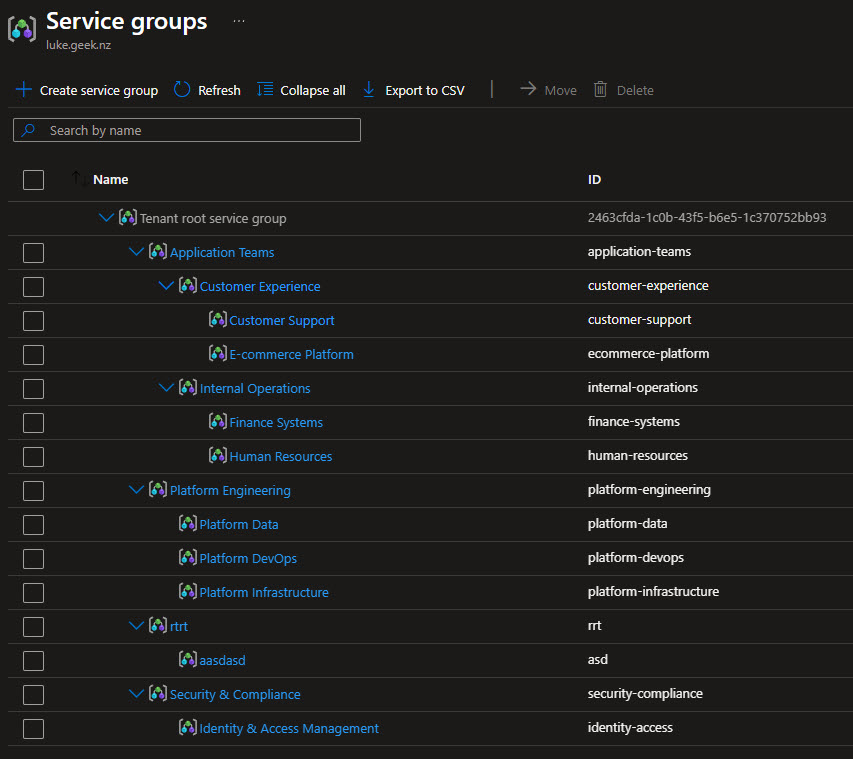Click the Identity & Access Management group icon
The image size is (853, 759).
pyautogui.click(x=188, y=727)
